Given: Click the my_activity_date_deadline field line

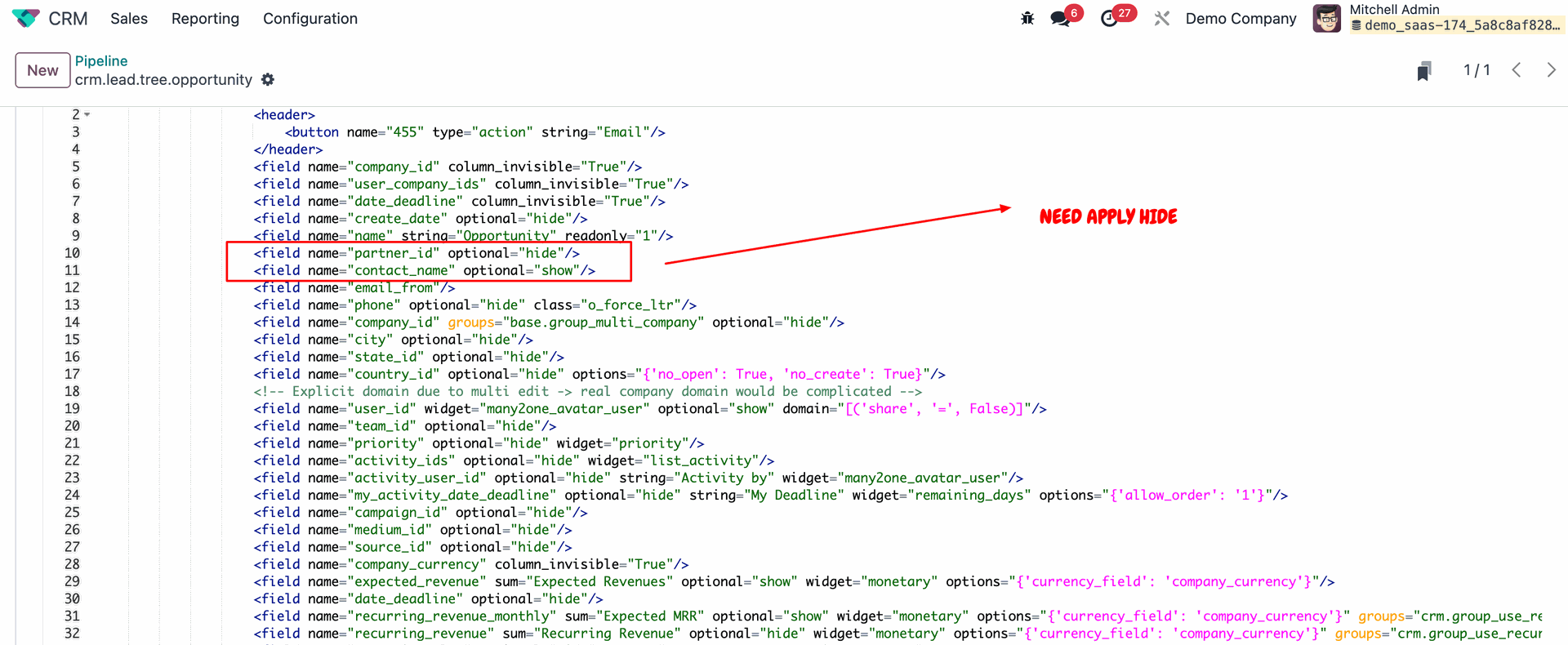Looking at the screenshot, I should pyautogui.click(x=771, y=496).
